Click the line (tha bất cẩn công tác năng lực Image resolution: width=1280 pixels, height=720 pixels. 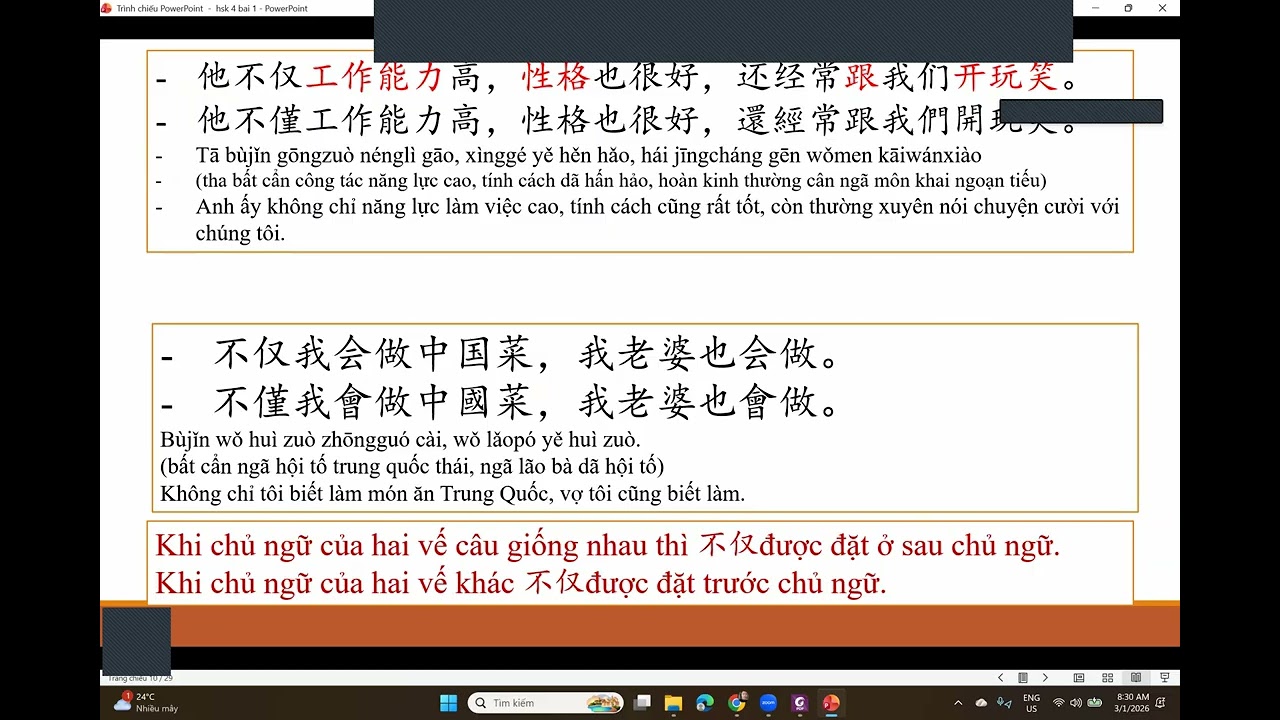coord(621,182)
